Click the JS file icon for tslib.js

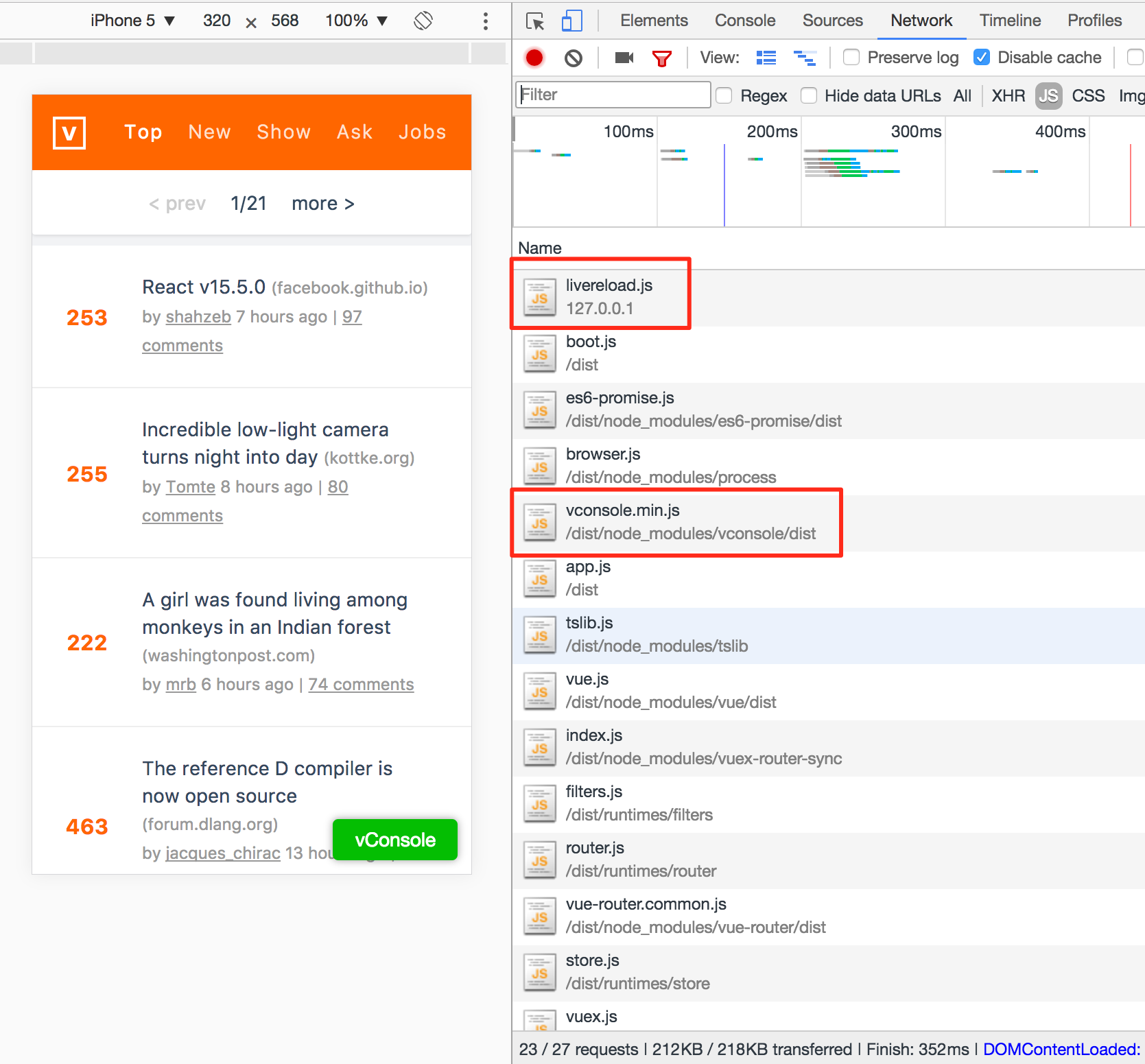click(x=540, y=635)
